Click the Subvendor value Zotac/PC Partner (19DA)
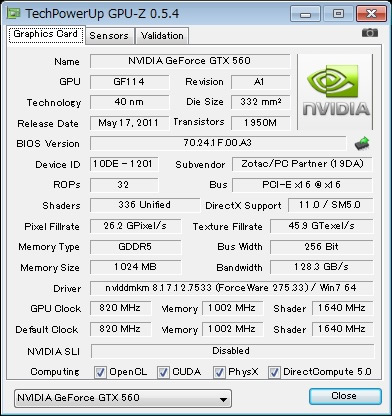Viewport: 392px width, 416px height. click(x=302, y=164)
